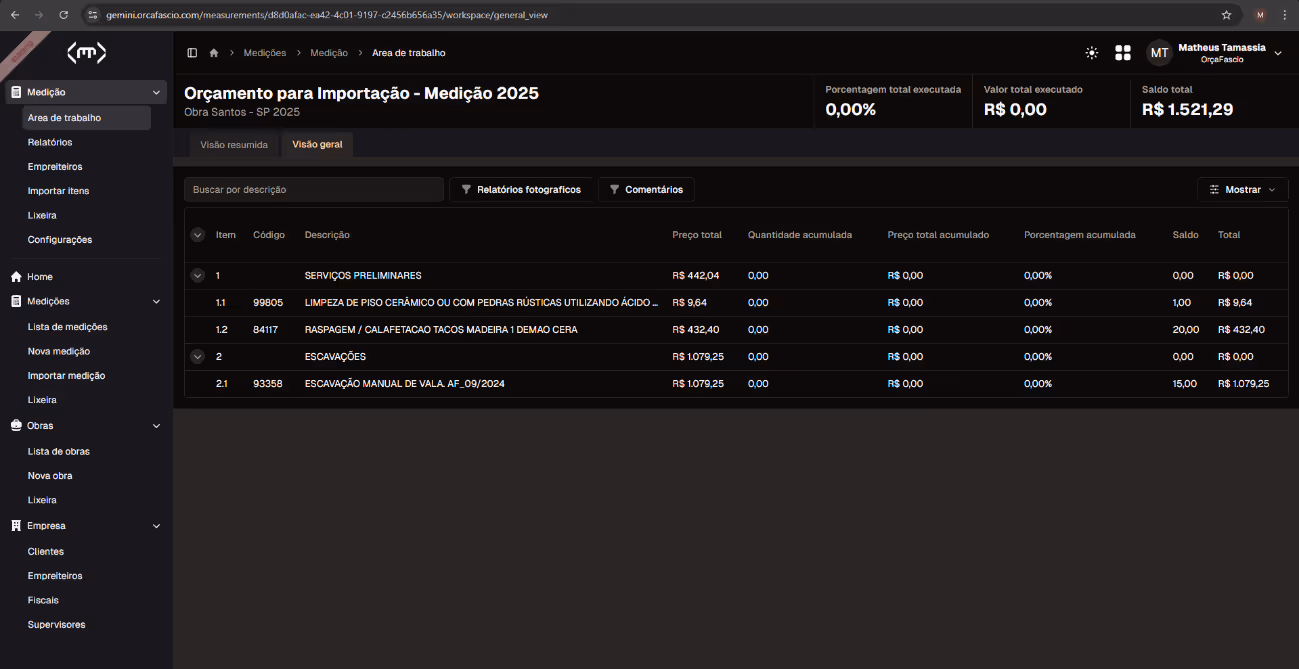Open Lista de obras
The width and height of the screenshot is (1299, 669).
click(x=59, y=452)
